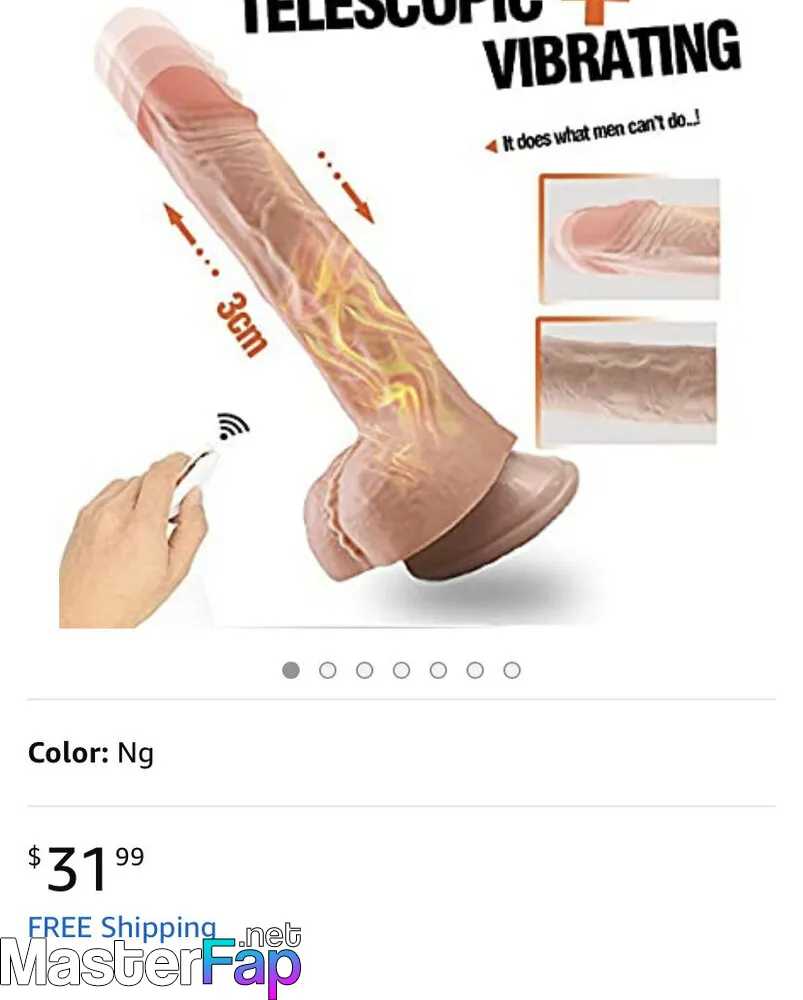Click the wireless signal icon above the remote
The height and width of the screenshot is (1000, 803).
(x=233, y=425)
